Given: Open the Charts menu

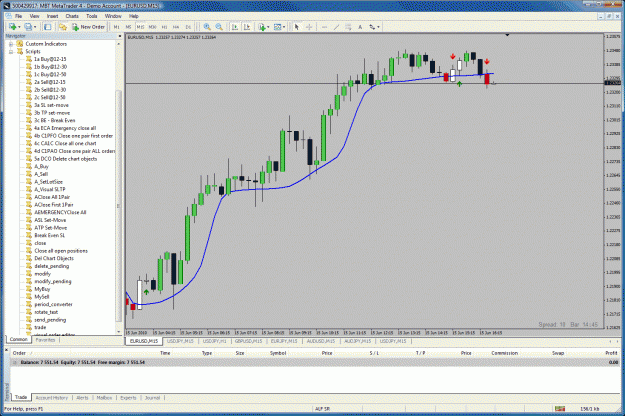Looking at the screenshot, I should (x=72, y=16).
